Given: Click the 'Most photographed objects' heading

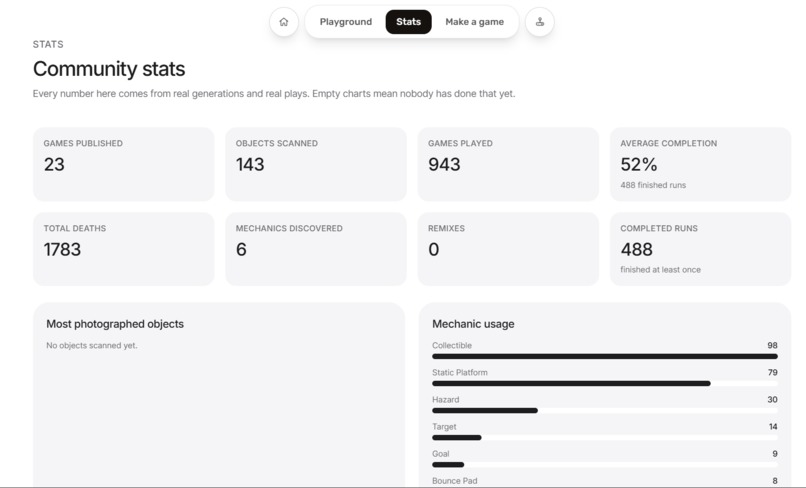Looking at the screenshot, I should click(115, 324).
